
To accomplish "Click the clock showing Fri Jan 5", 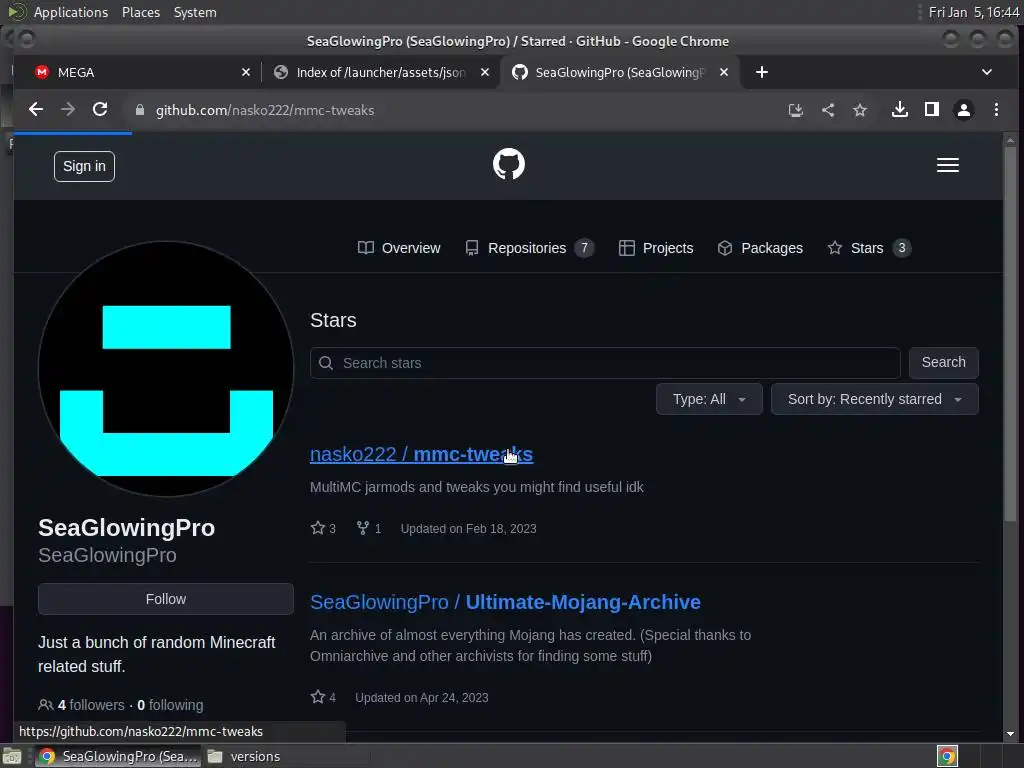I will tap(974, 12).
